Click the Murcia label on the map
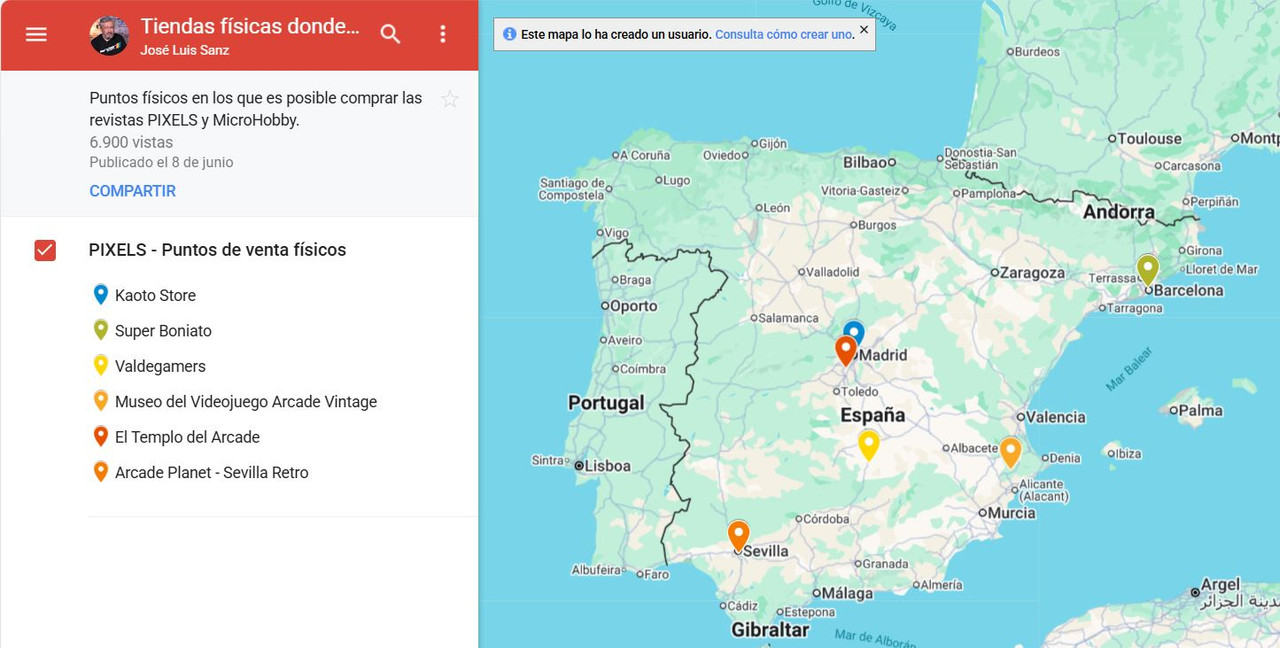Image resolution: width=1280 pixels, height=648 pixels. 1011,513
